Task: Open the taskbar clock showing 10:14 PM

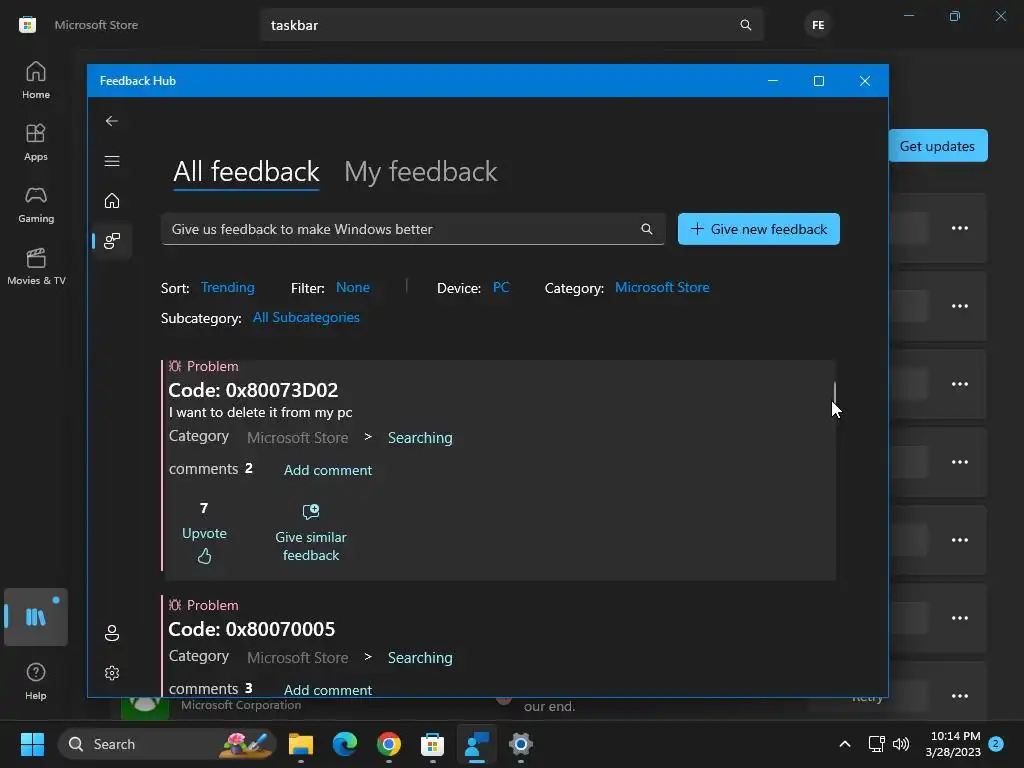Action: 953,744
